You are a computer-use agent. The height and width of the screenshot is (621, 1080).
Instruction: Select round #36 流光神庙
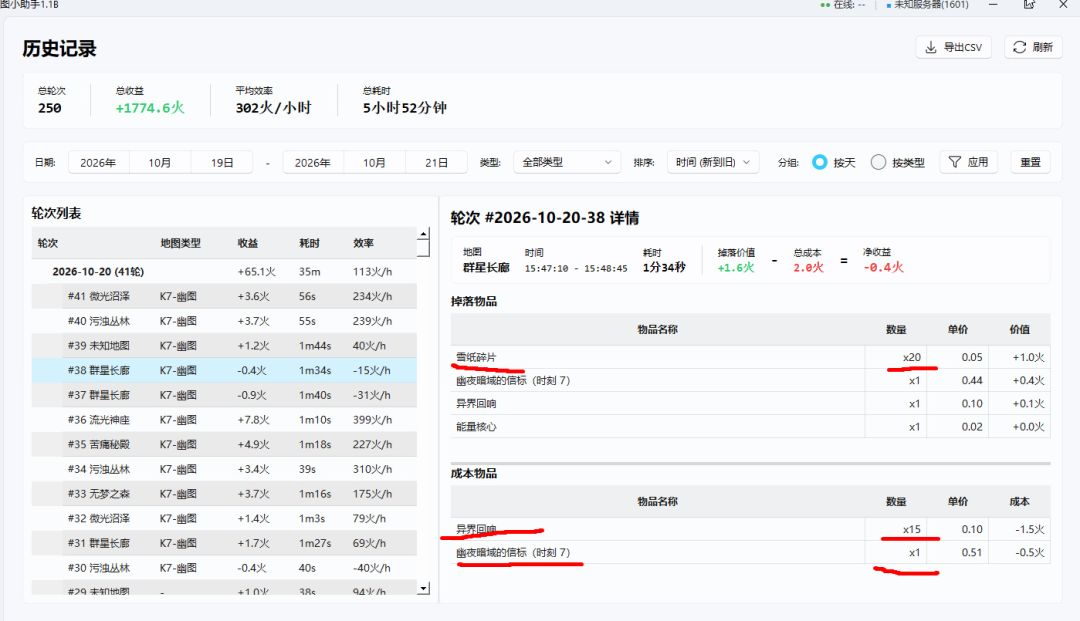pos(224,419)
